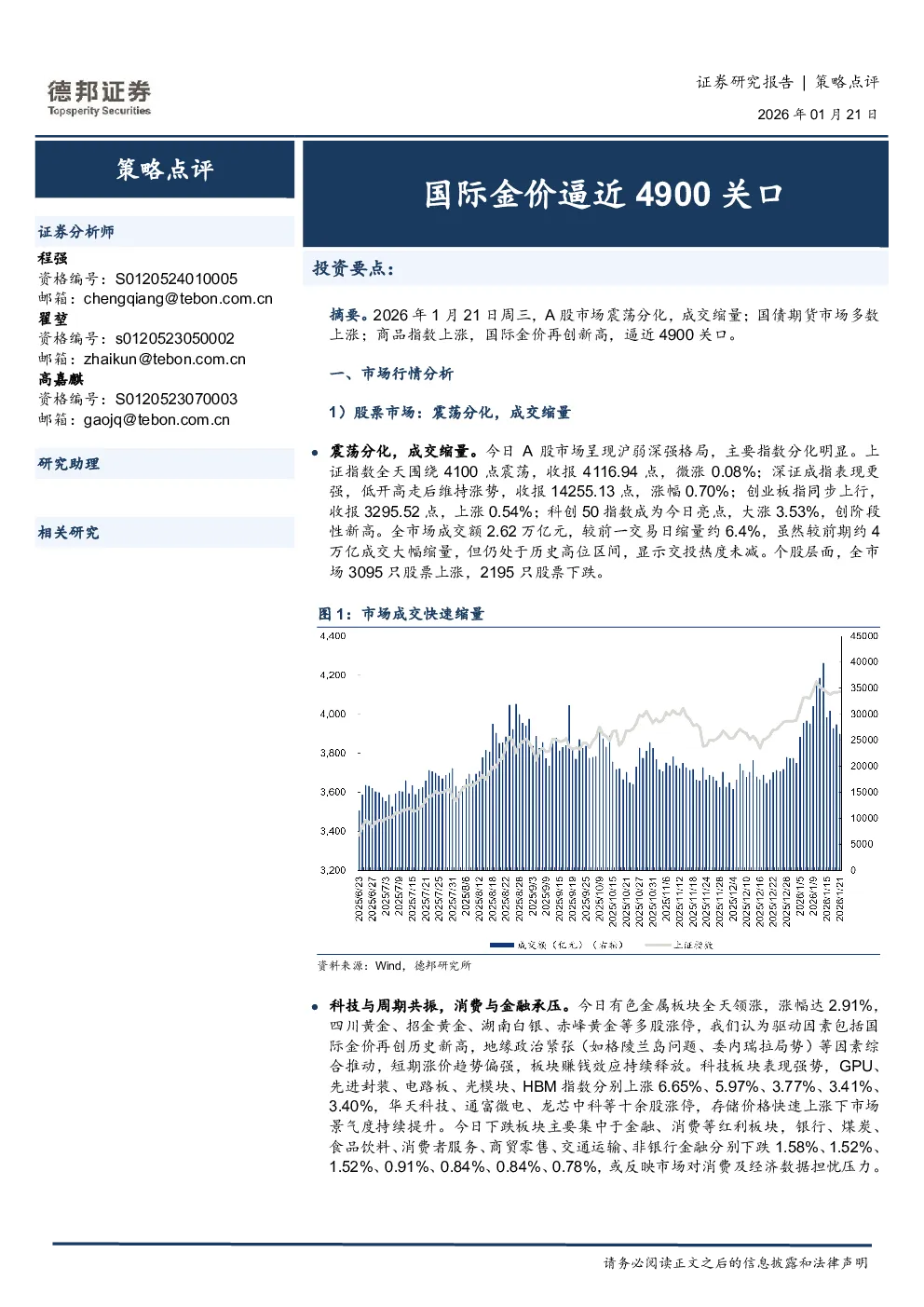Click the 上证指数 line legend entry

(x=679, y=945)
